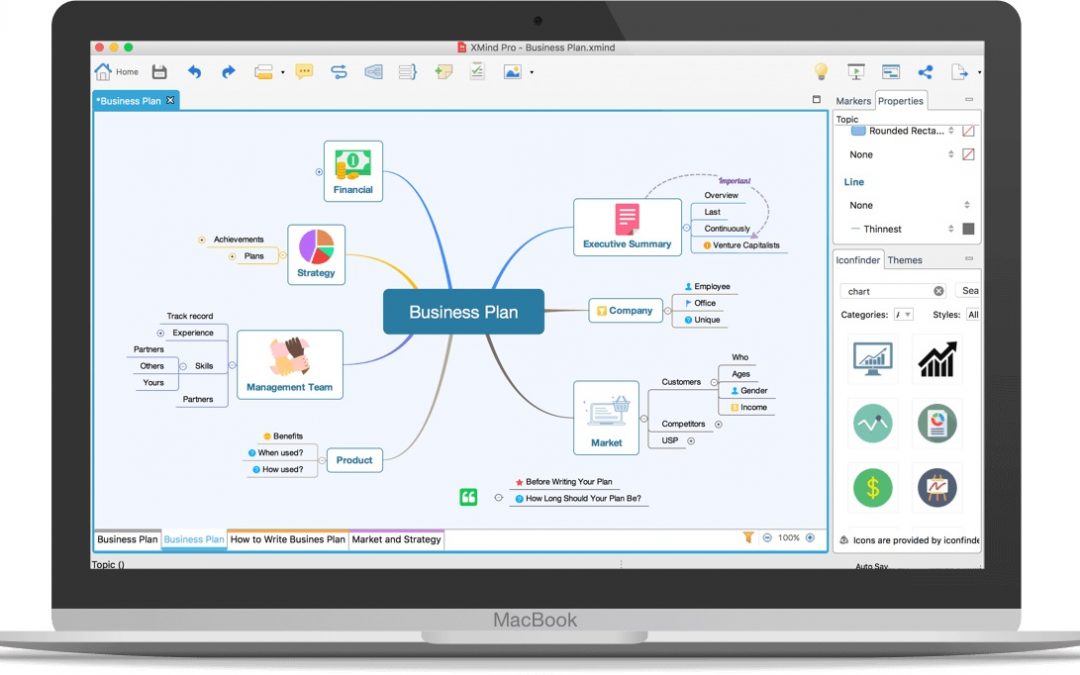Start brainstorming with the lightbulb icon
The width and height of the screenshot is (1080, 675).
point(821,71)
